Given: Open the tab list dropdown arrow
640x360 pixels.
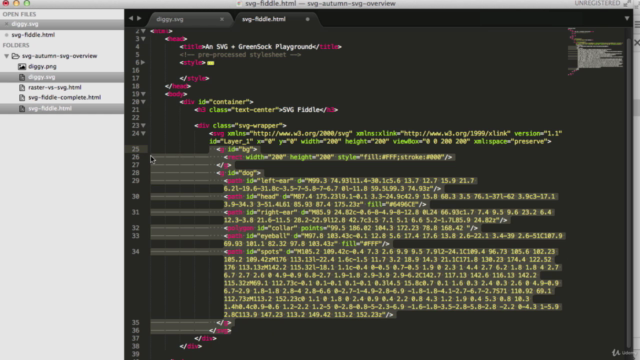Looking at the screenshot, I should tap(627, 18).
